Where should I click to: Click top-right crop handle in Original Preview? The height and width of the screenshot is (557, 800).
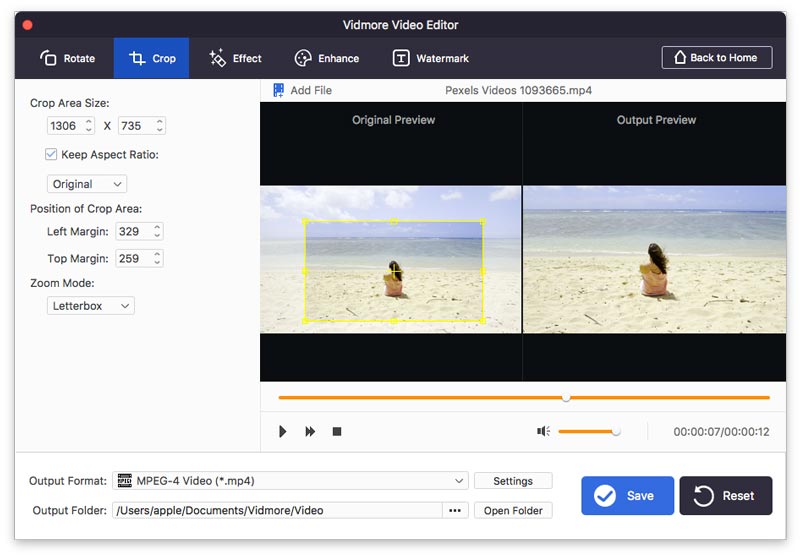[x=483, y=221]
